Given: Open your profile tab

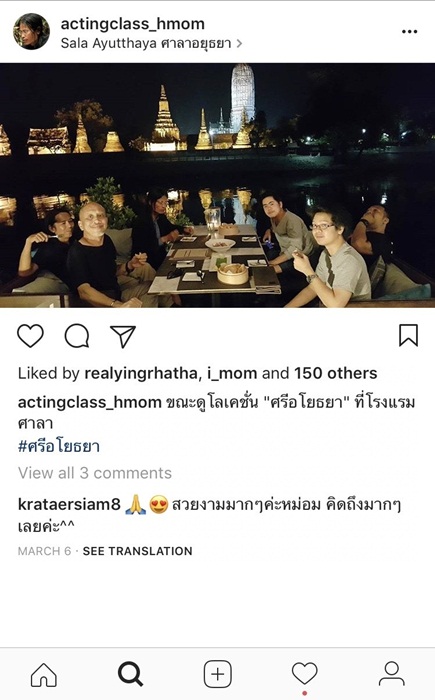Looking at the screenshot, I should tap(392, 674).
